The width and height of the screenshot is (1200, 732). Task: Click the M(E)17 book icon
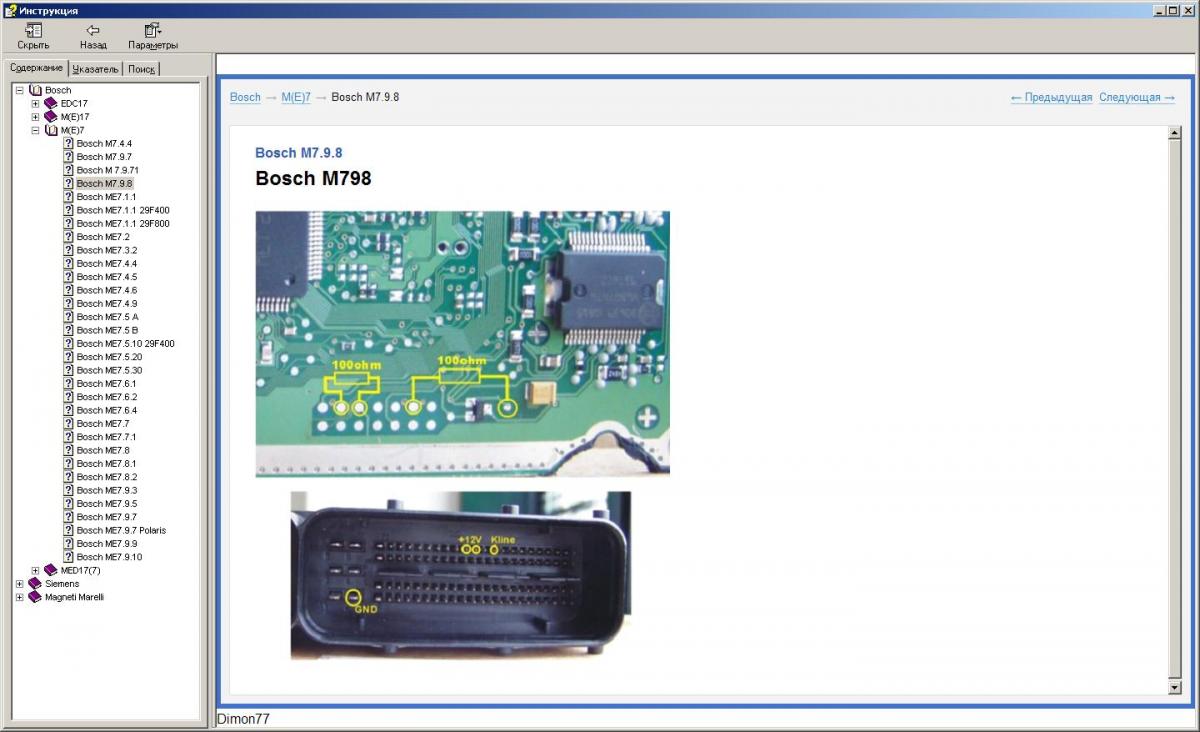[51, 117]
